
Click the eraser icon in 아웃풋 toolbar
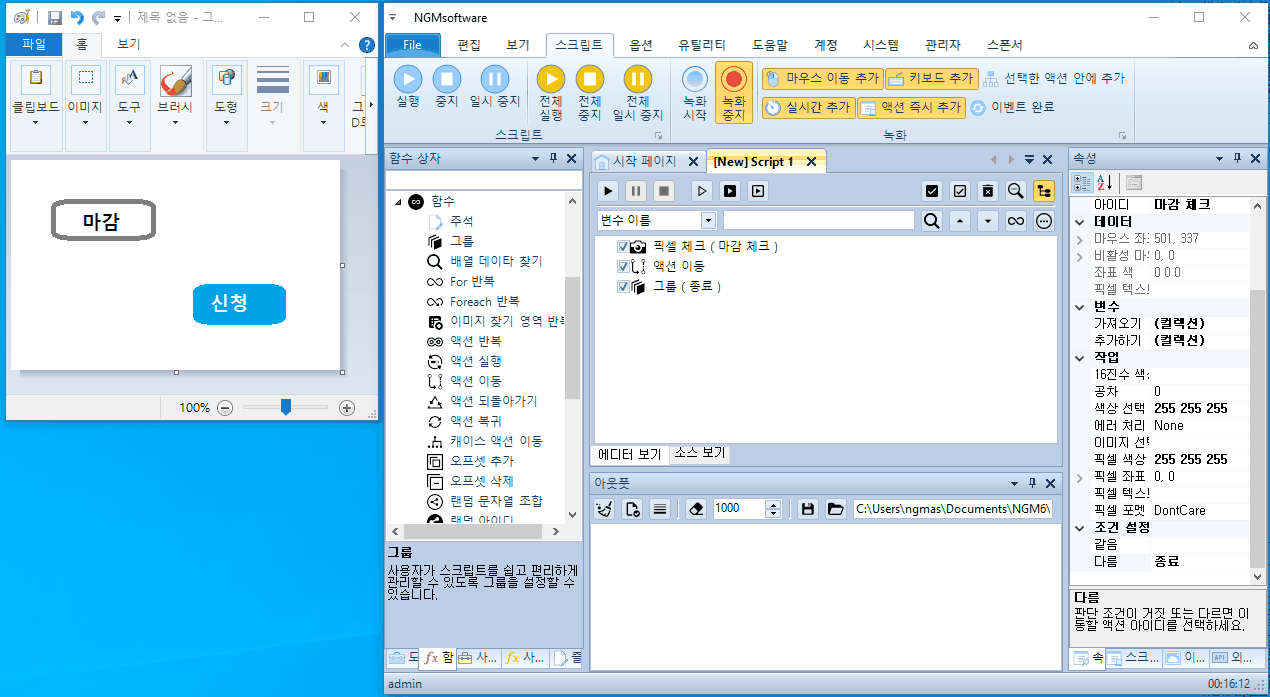click(x=697, y=508)
